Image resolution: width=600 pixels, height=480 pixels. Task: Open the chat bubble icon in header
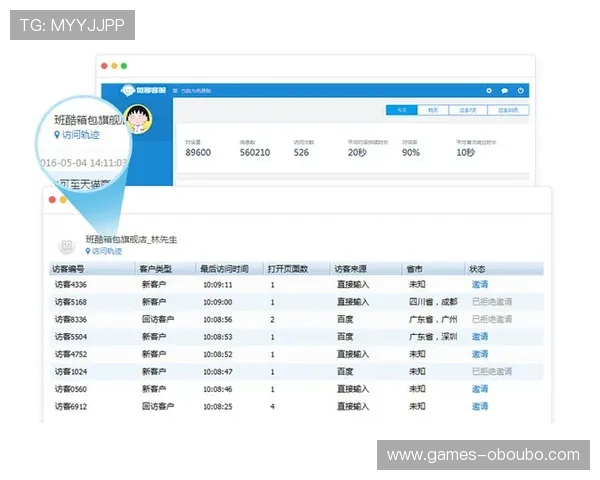[504, 91]
